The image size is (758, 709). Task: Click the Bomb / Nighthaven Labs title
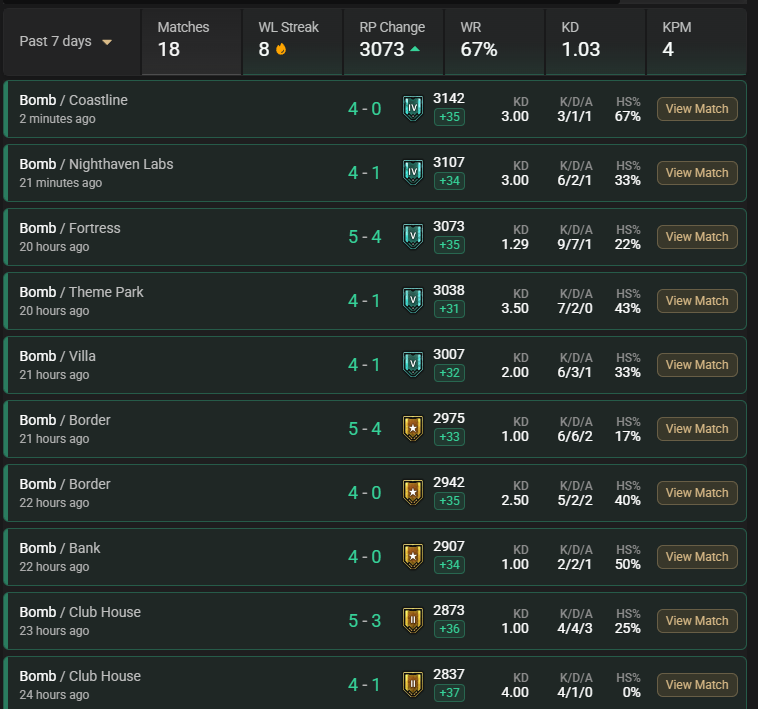(96, 164)
